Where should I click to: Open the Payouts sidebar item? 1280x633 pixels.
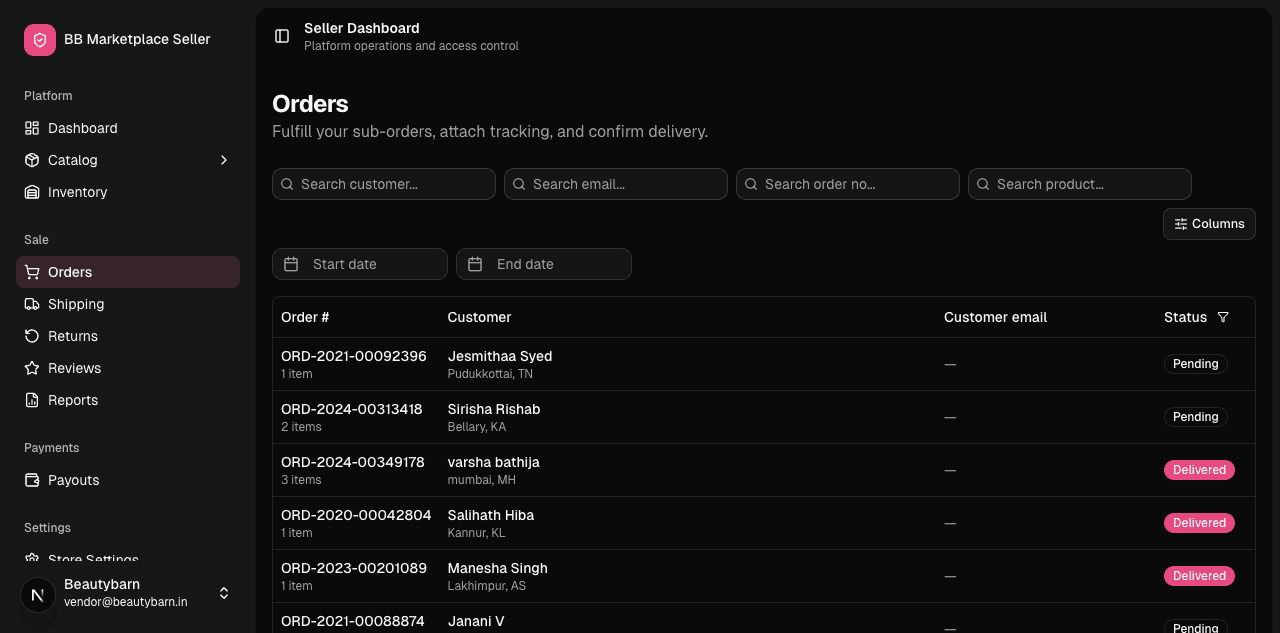coord(128,480)
